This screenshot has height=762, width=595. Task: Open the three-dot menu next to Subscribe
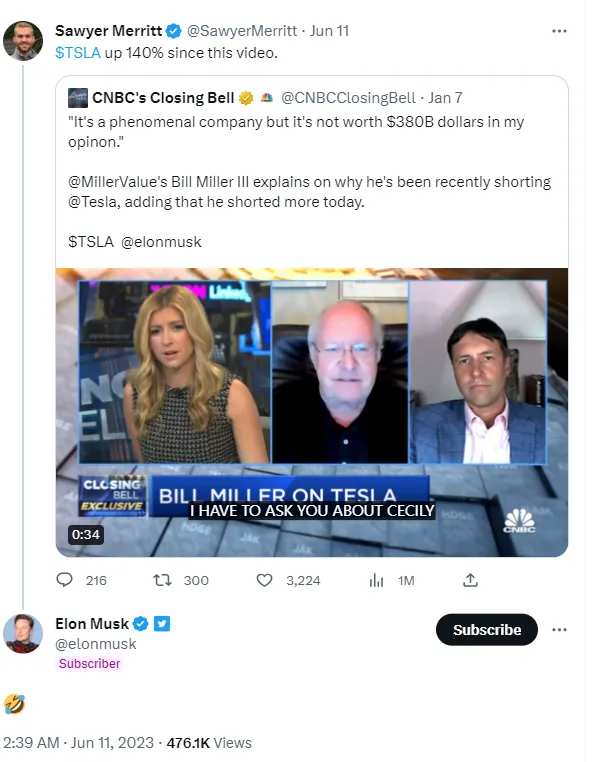(x=559, y=629)
